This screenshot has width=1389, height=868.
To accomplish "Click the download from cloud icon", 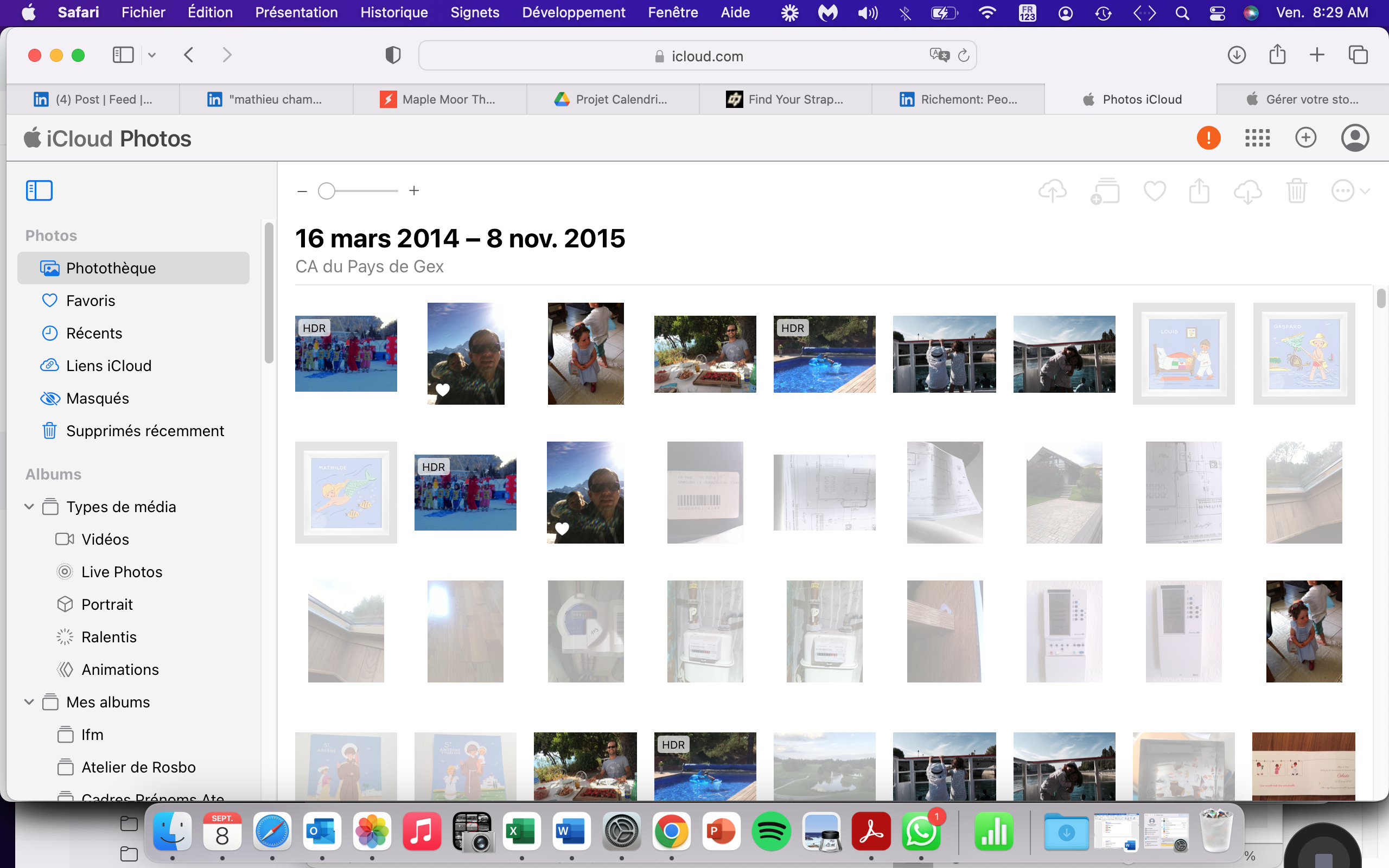I will point(1248,191).
